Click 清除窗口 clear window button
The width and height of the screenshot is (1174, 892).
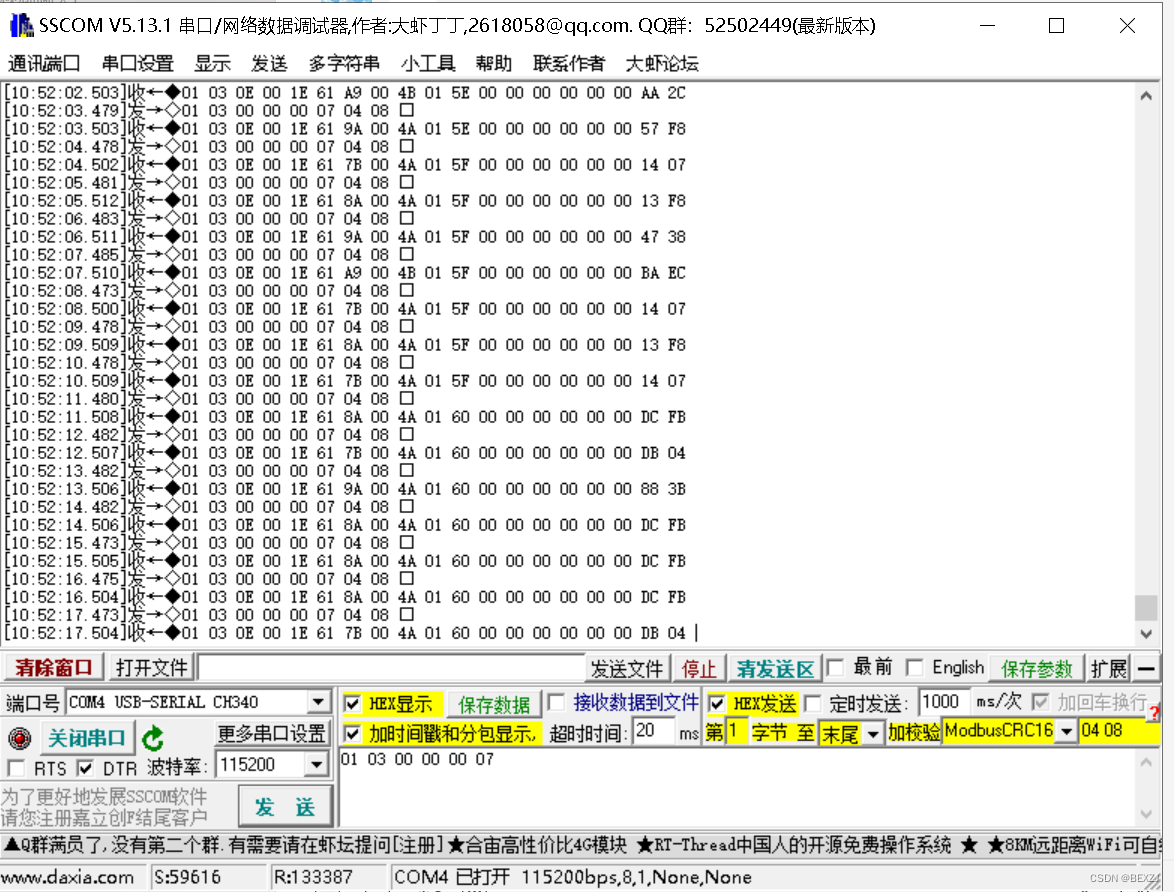53,667
